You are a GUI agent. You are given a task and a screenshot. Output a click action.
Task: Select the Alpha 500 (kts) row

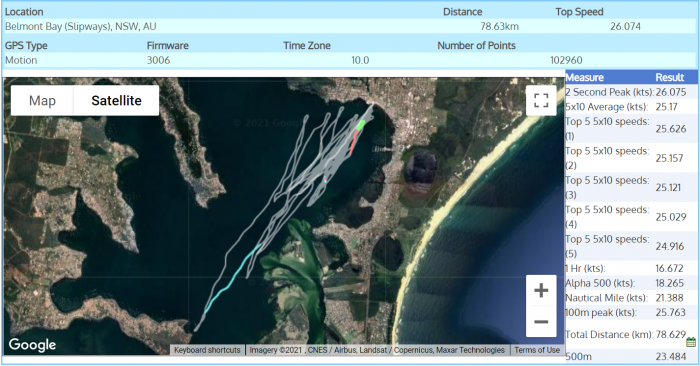point(631,283)
